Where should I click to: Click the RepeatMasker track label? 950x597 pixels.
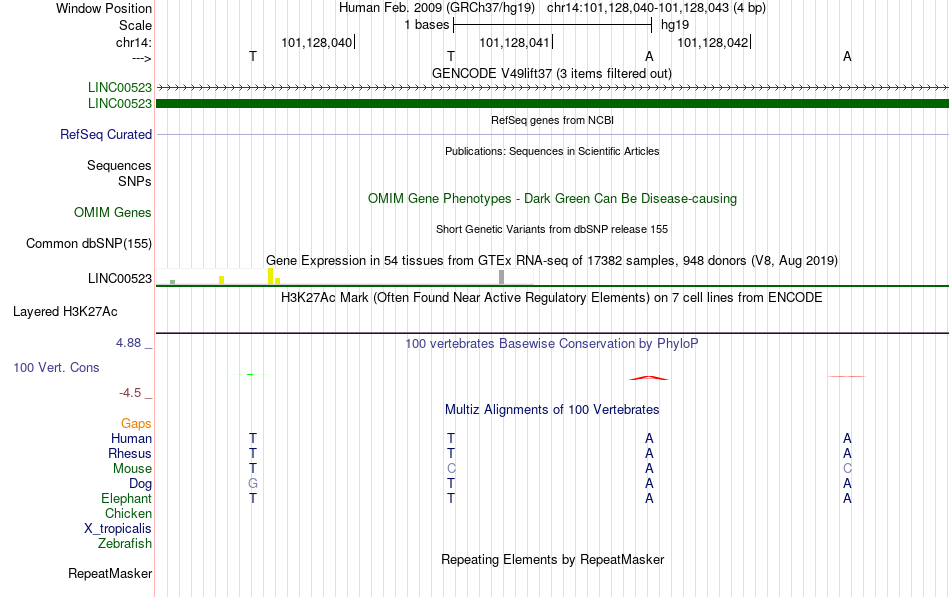pos(110,573)
